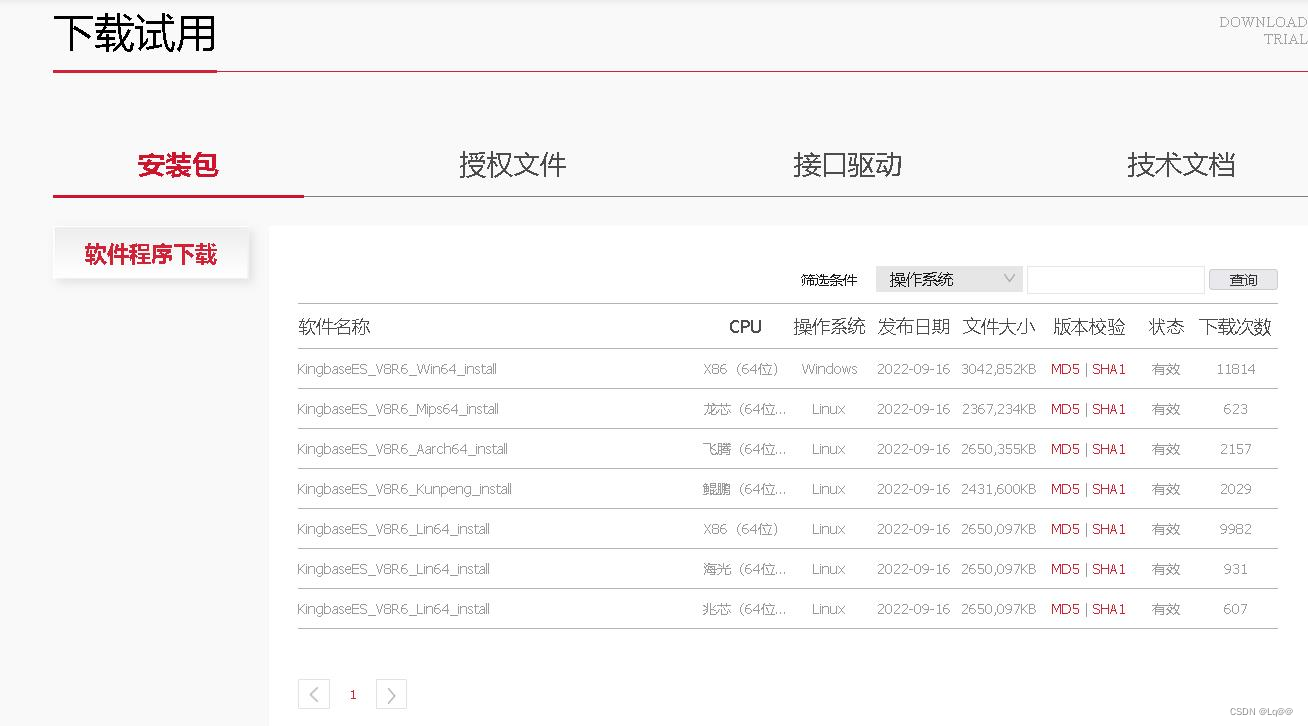Image resolution: width=1308 pixels, height=726 pixels.
Task: Select the 3042,852KB file size cell
Action: [998, 369]
